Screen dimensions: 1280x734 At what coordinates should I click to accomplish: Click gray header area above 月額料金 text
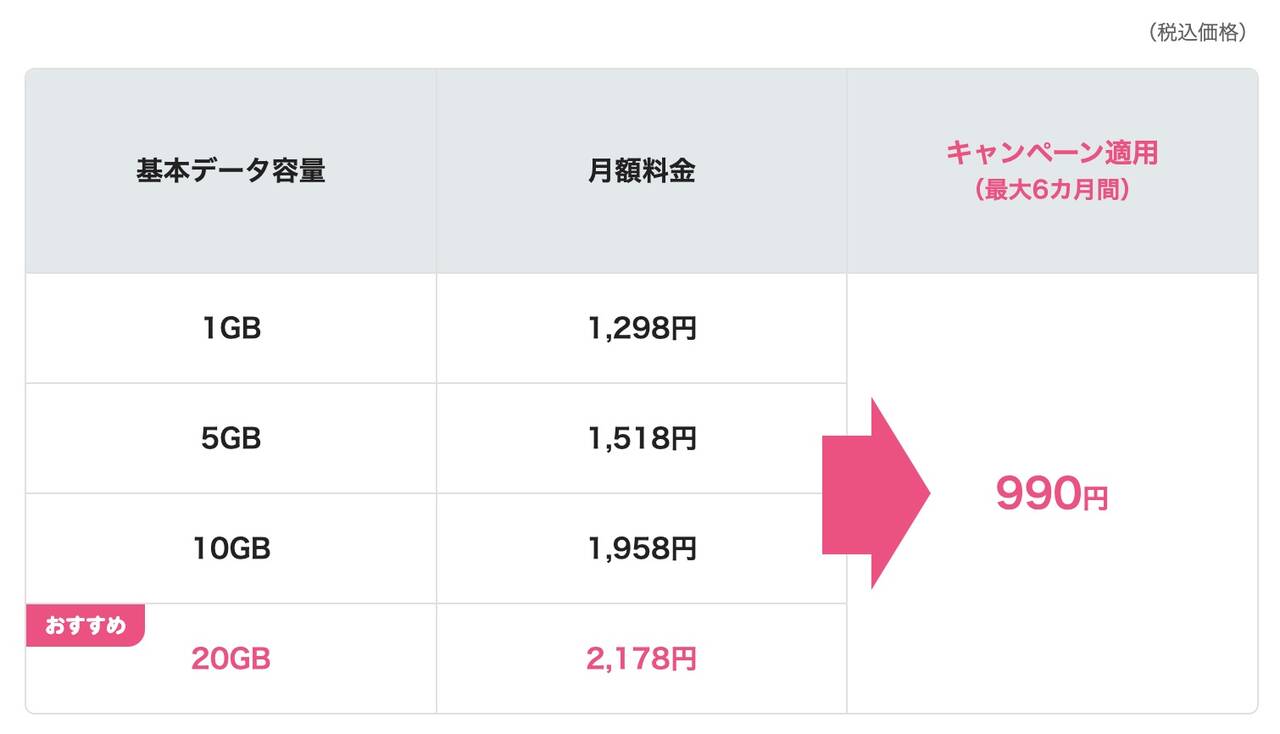[642, 110]
